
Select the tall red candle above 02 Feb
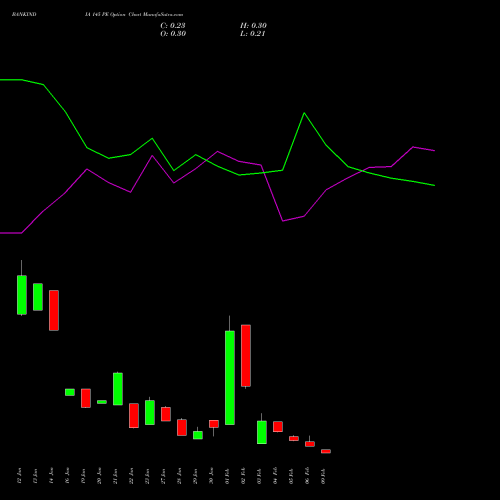(x=246, y=356)
